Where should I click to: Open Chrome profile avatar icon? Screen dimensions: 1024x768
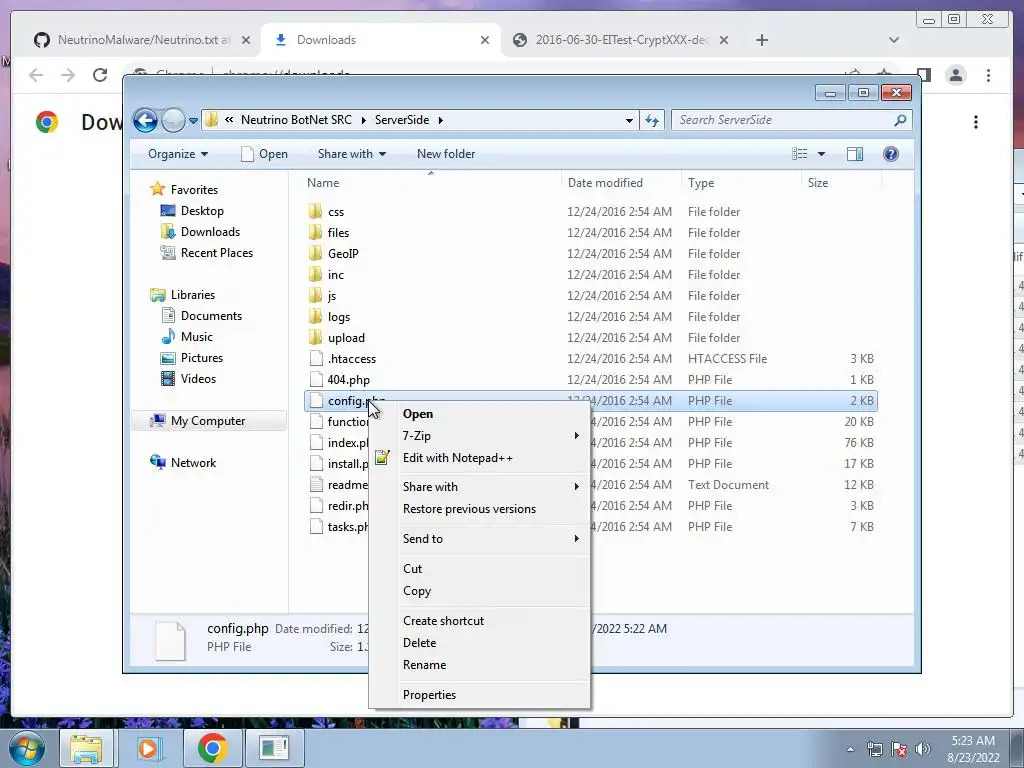956,75
